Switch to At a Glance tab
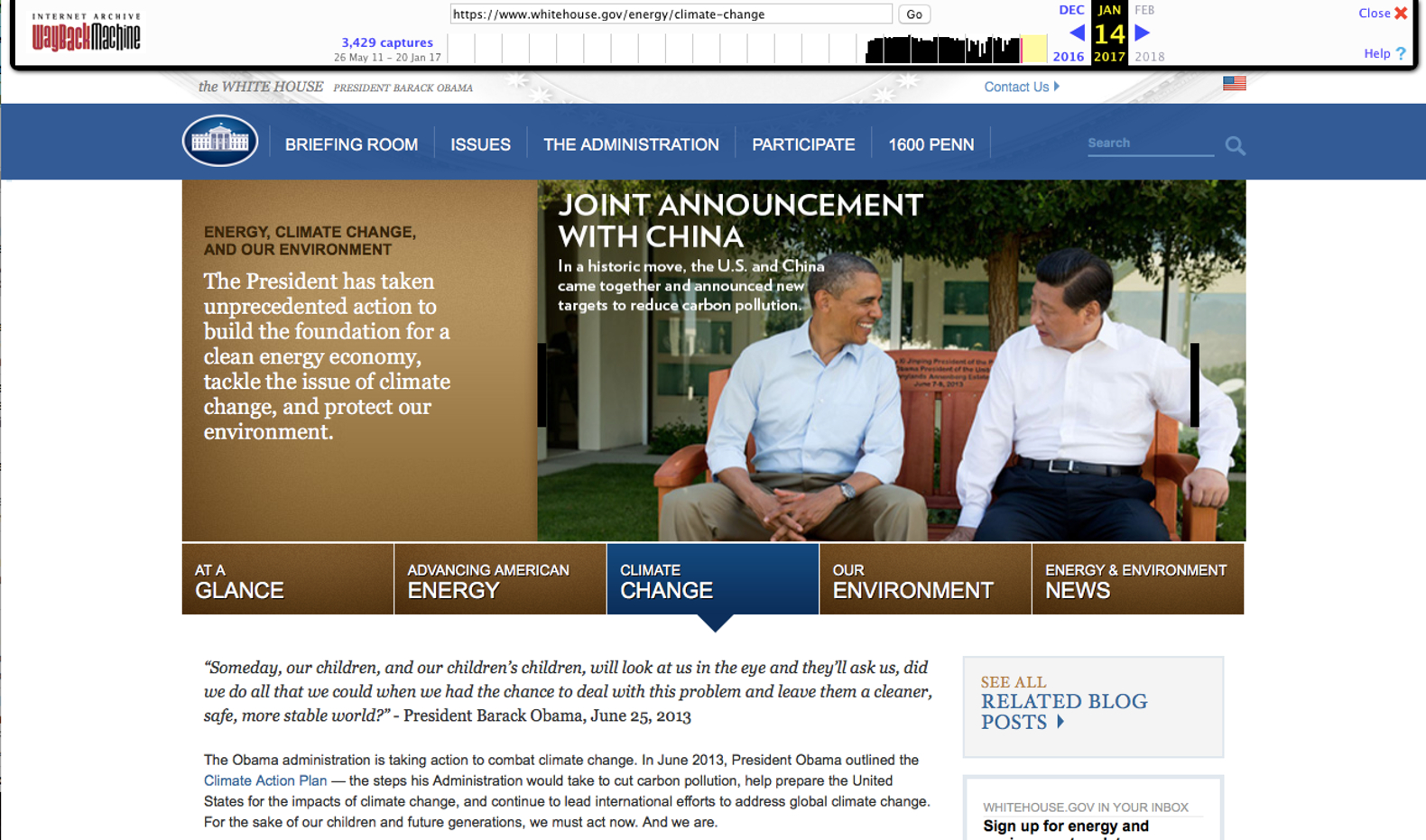1426x840 pixels. (287, 579)
